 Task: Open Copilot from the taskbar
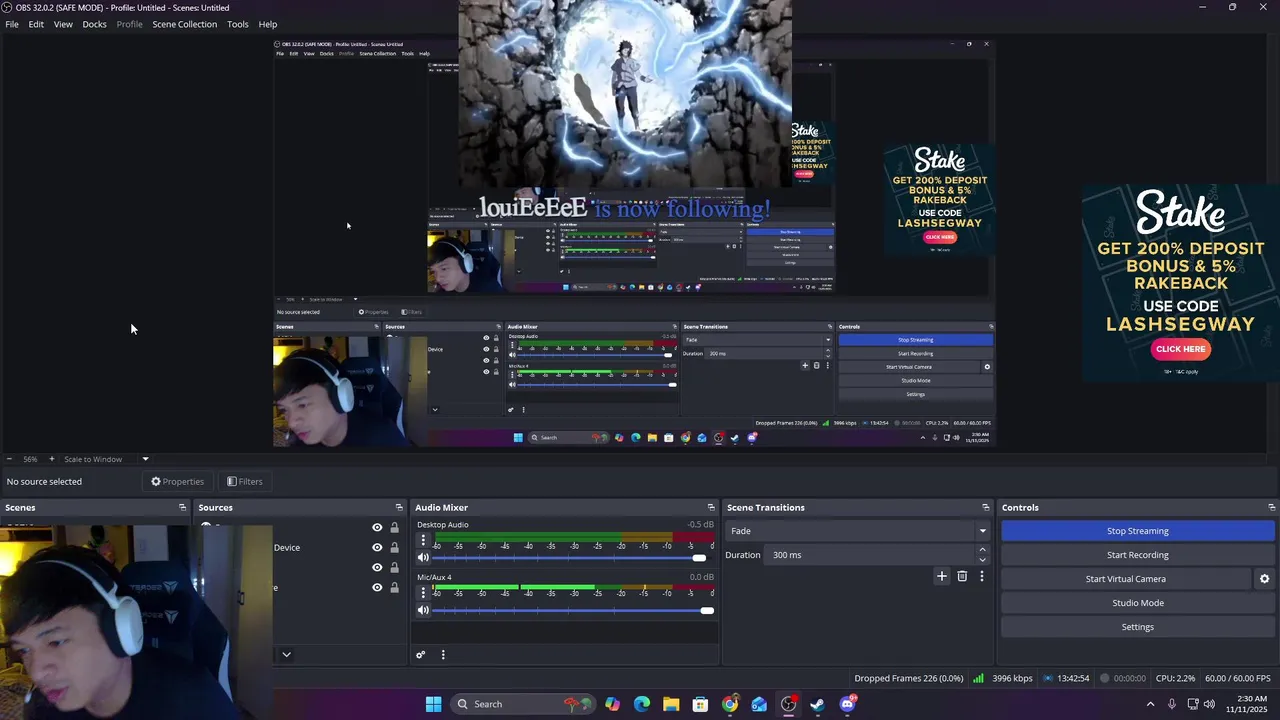(612, 704)
